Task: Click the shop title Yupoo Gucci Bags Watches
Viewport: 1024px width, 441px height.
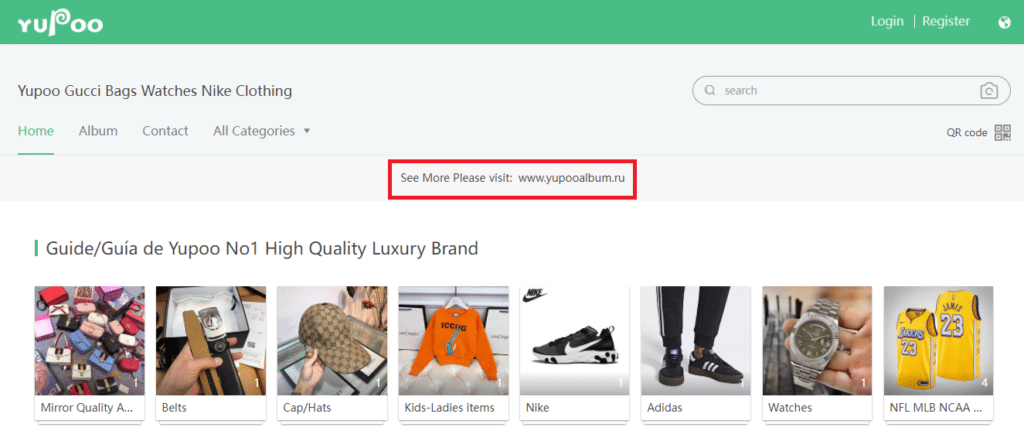Action: pyautogui.click(x=155, y=91)
